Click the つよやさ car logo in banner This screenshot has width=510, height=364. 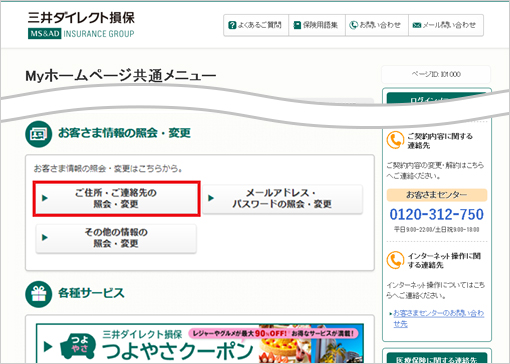point(77,347)
